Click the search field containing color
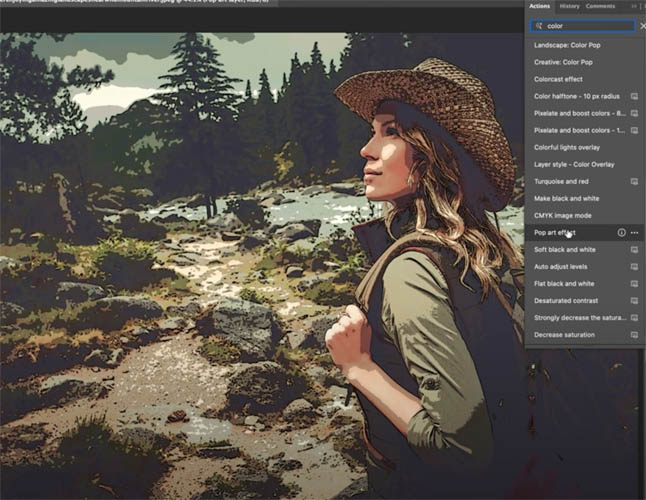The width and height of the screenshot is (646, 500). click(x=583, y=26)
